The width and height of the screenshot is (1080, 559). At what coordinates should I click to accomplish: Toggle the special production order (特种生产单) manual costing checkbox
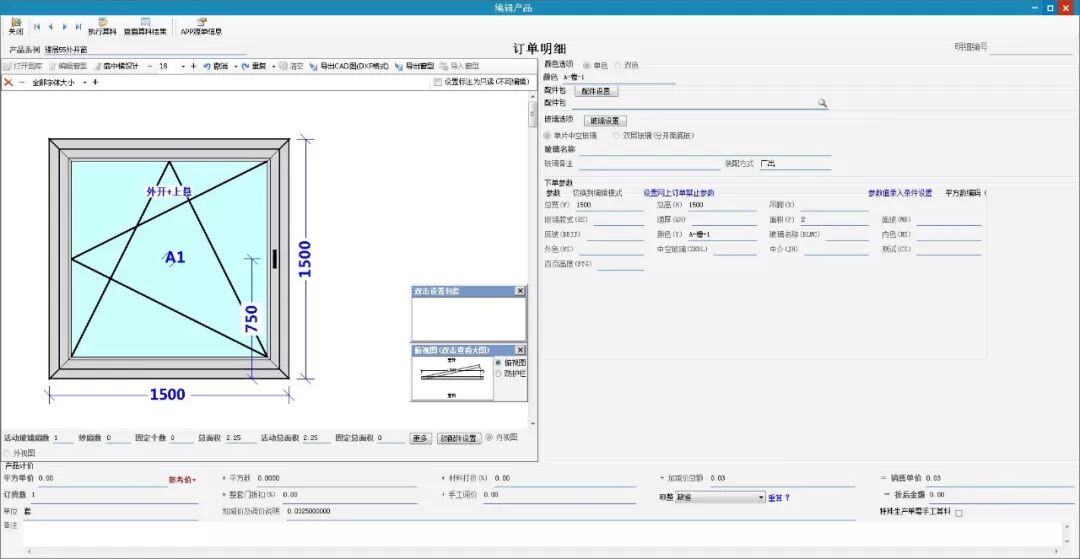(x=959, y=513)
